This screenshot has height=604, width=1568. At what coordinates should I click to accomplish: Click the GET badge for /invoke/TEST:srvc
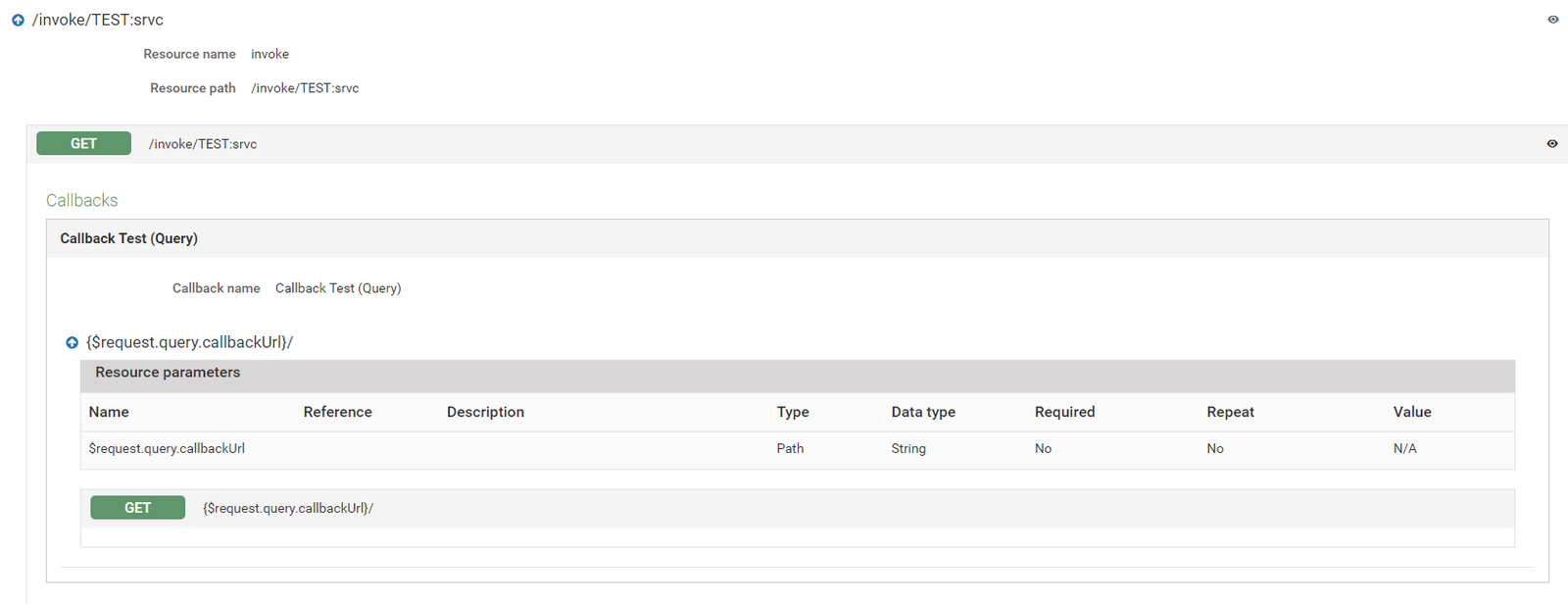[83, 144]
